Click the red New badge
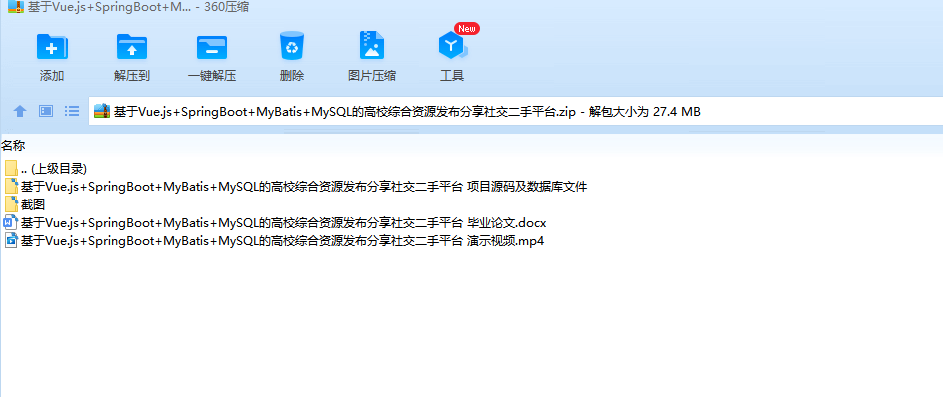The image size is (943, 397). coord(467,28)
